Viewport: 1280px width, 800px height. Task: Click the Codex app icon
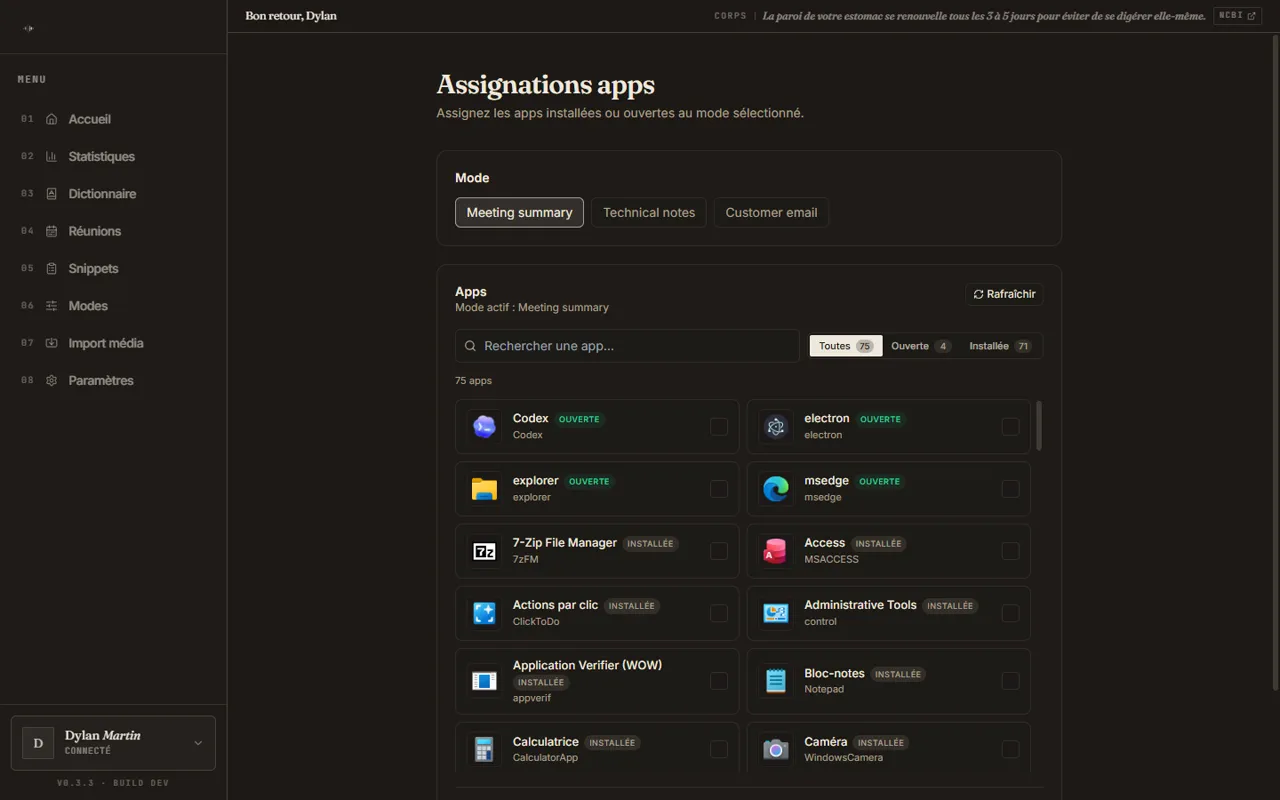coord(484,427)
